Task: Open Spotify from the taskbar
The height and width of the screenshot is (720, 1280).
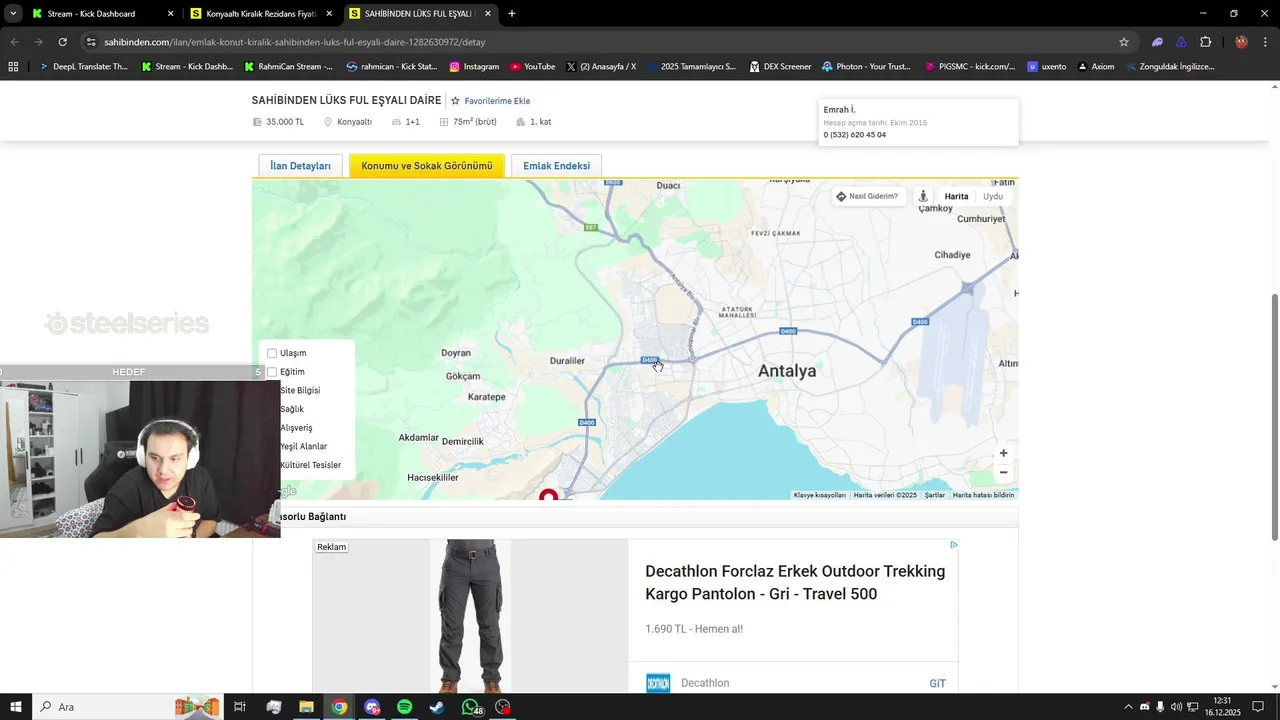Action: [404, 707]
